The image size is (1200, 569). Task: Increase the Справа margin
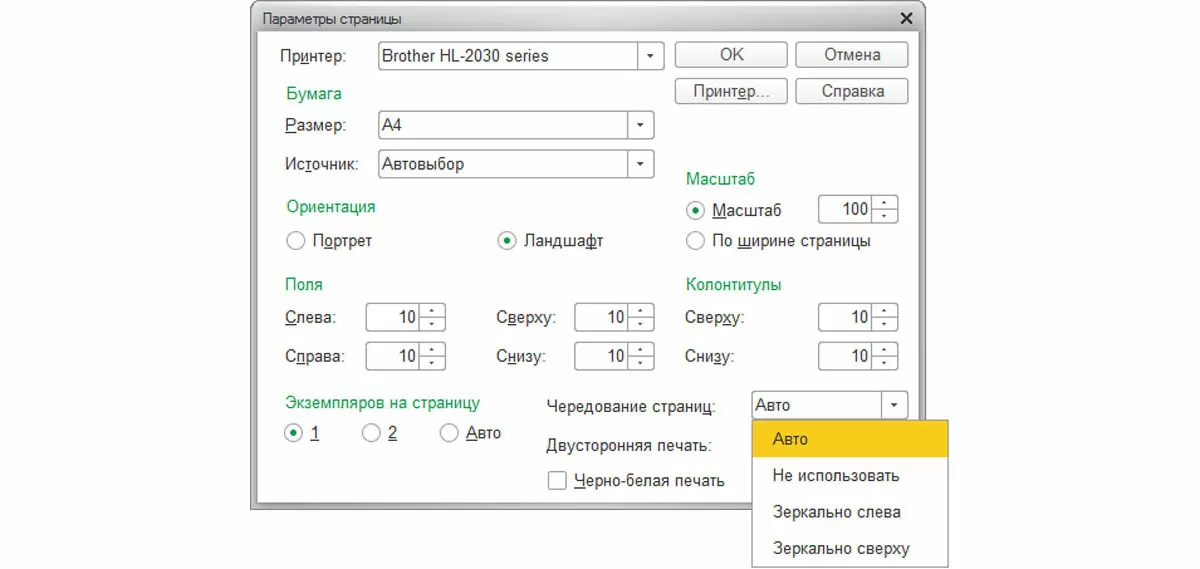(432, 349)
